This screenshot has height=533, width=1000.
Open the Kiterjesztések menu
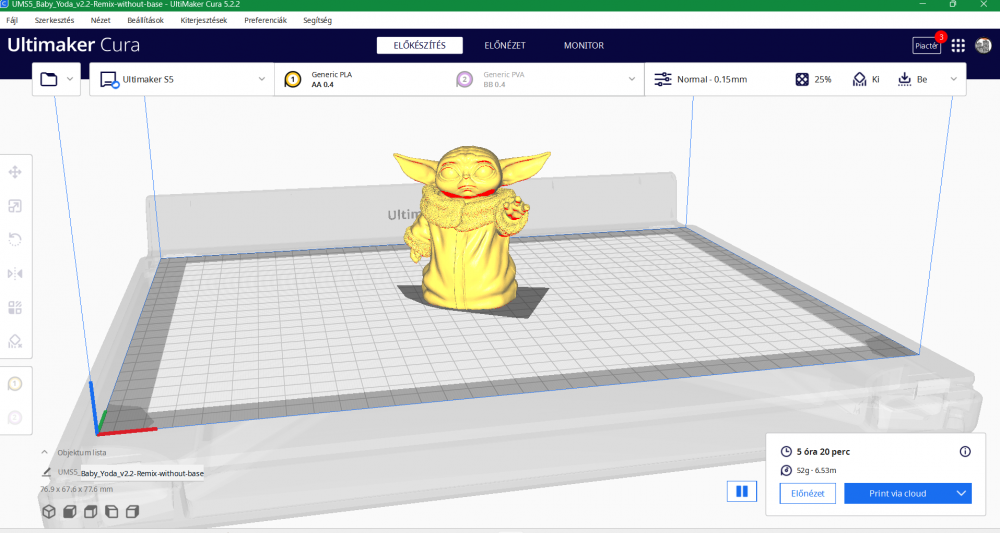[x=203, y=20]
